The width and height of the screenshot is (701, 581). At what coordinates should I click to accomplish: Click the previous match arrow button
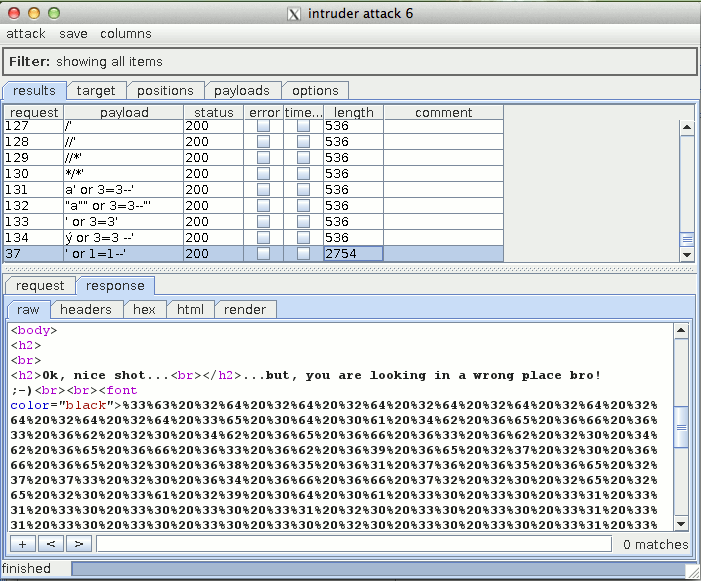tap(50, 544)
